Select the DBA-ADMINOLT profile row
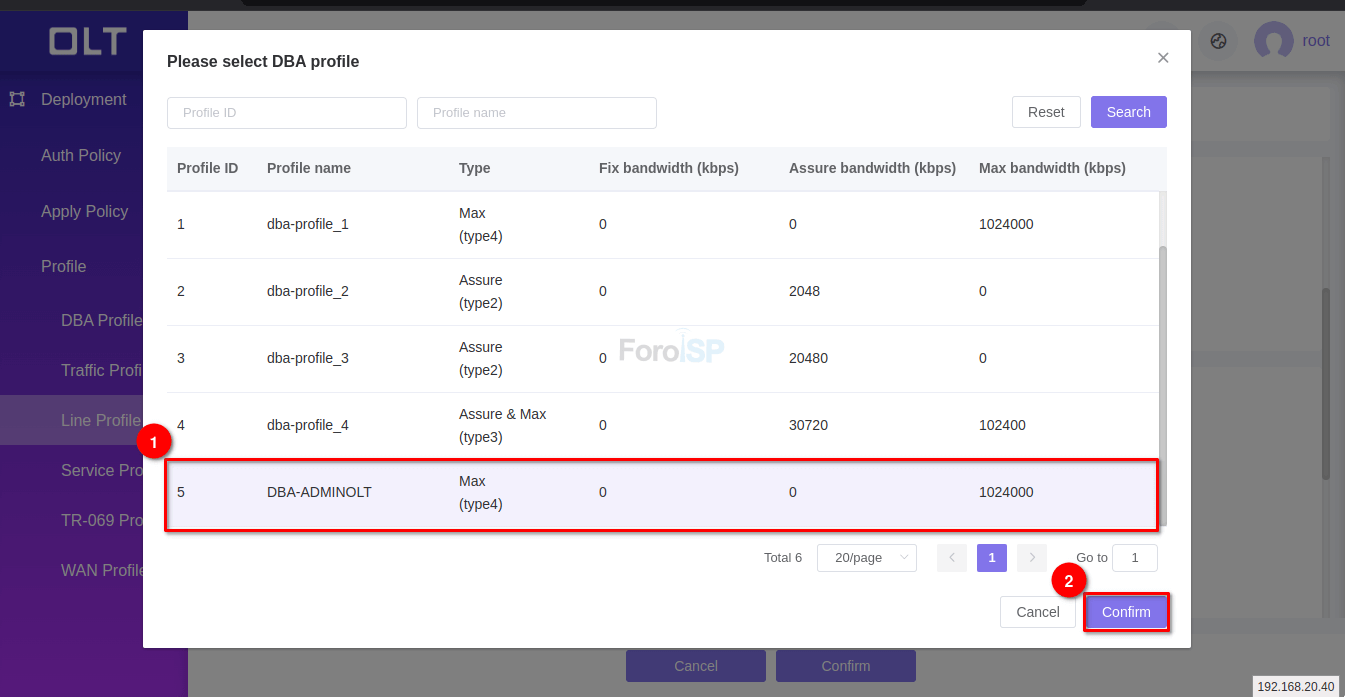The width and height of the screenshot is (1345, 697). click(x=660, y=493)
